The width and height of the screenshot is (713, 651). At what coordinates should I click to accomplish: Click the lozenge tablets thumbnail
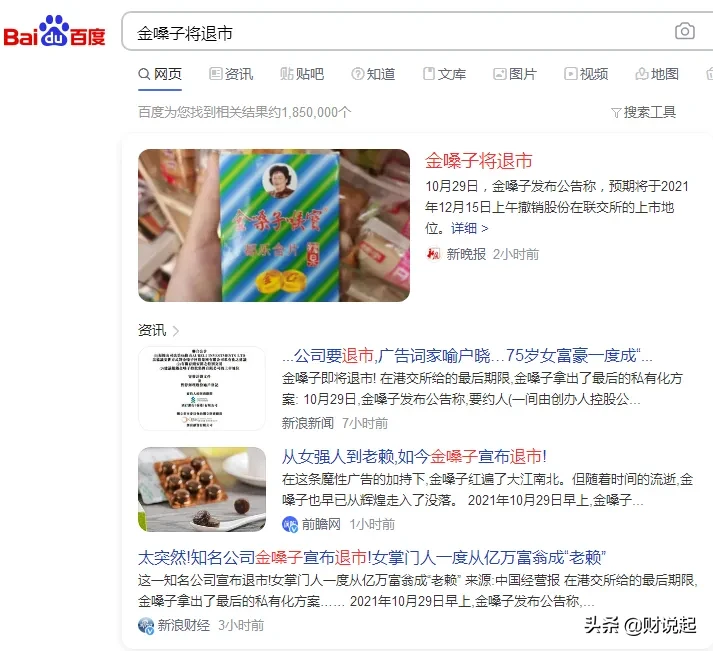click(x=202, y=489)
